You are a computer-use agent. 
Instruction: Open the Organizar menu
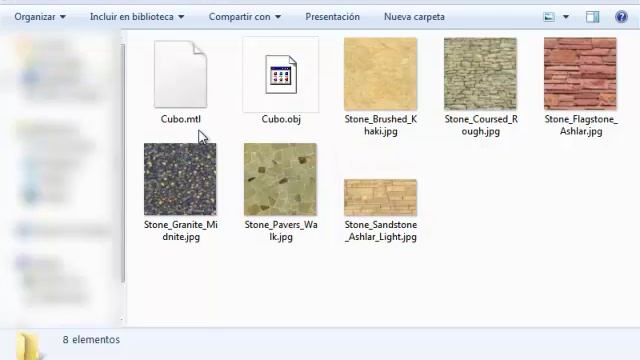tap(40, 17)
